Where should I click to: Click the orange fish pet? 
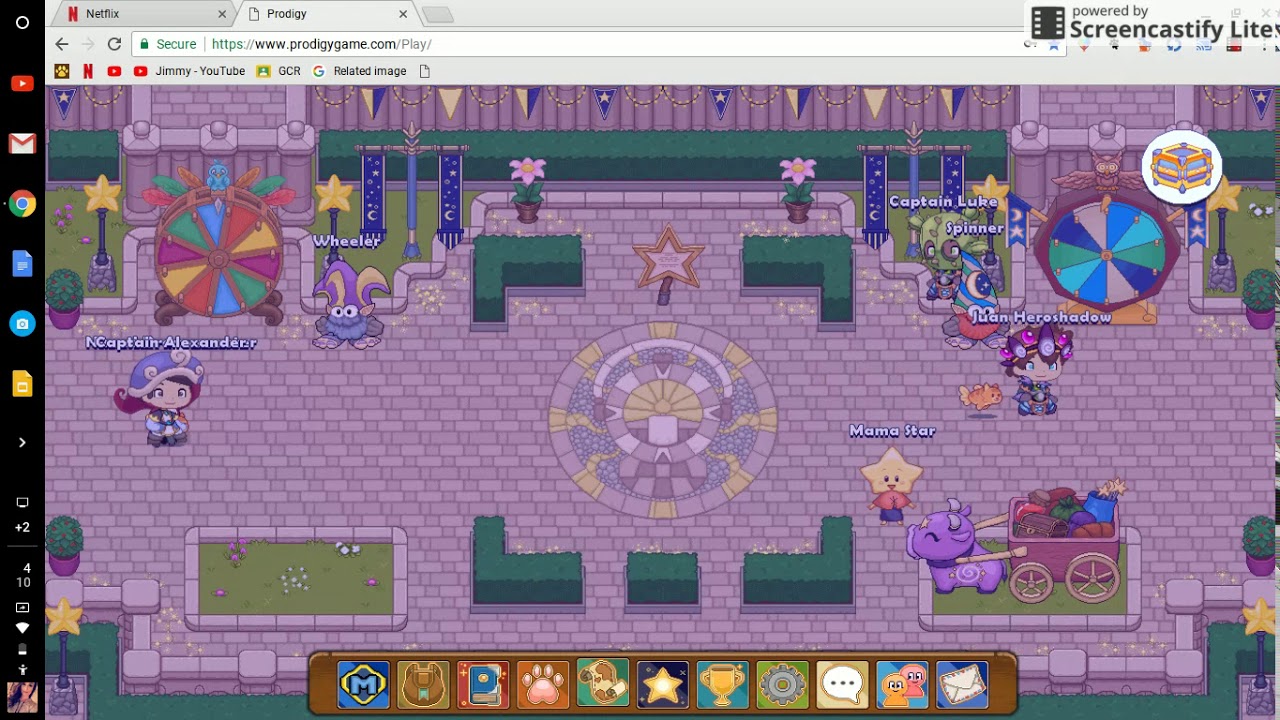(x=981, y=397)
